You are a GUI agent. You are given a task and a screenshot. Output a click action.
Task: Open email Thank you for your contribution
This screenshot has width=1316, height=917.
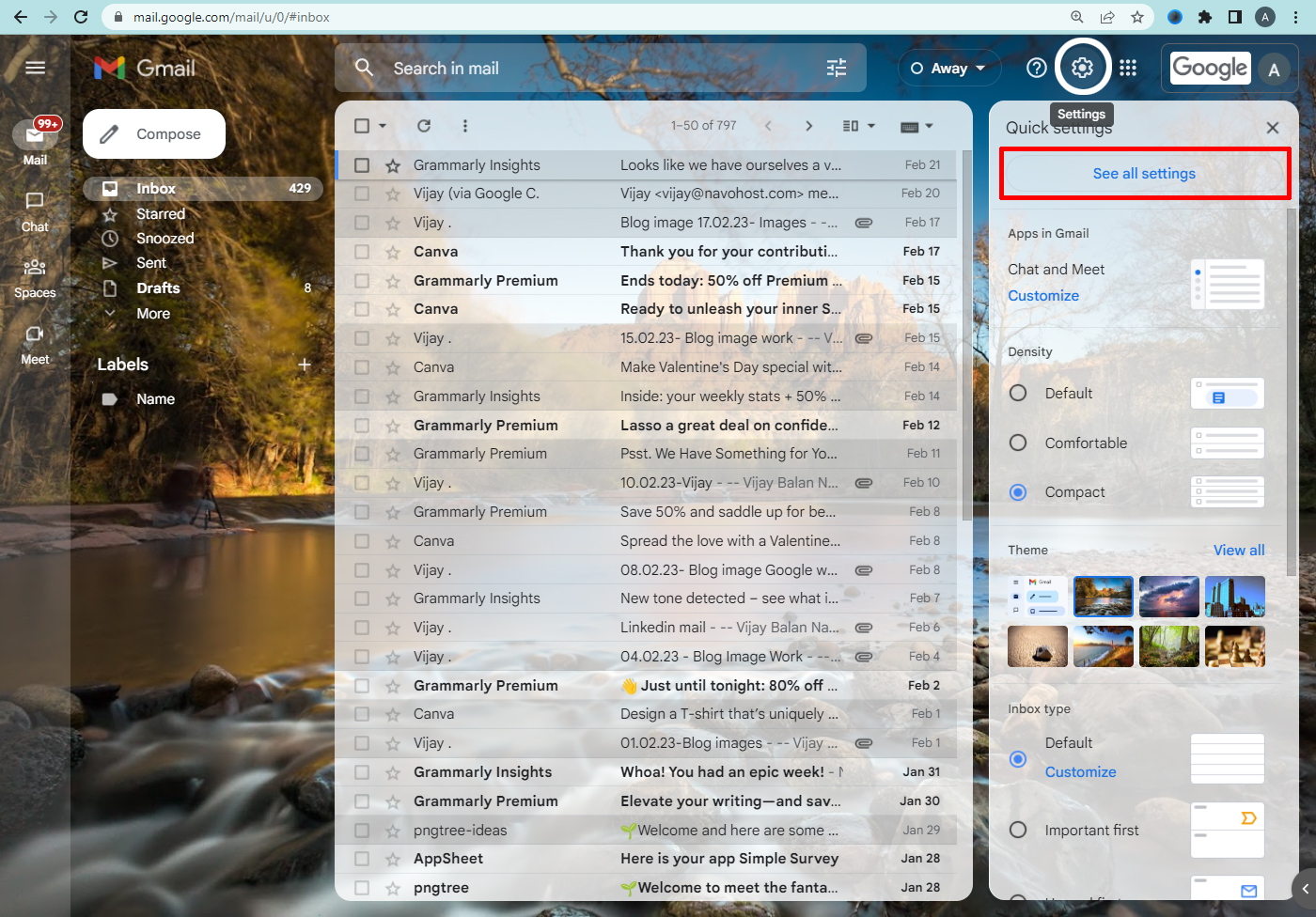click(728, 252)
